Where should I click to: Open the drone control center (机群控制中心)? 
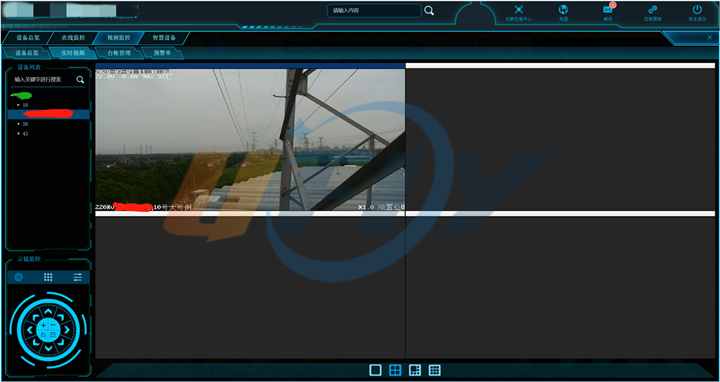[518, 10]
